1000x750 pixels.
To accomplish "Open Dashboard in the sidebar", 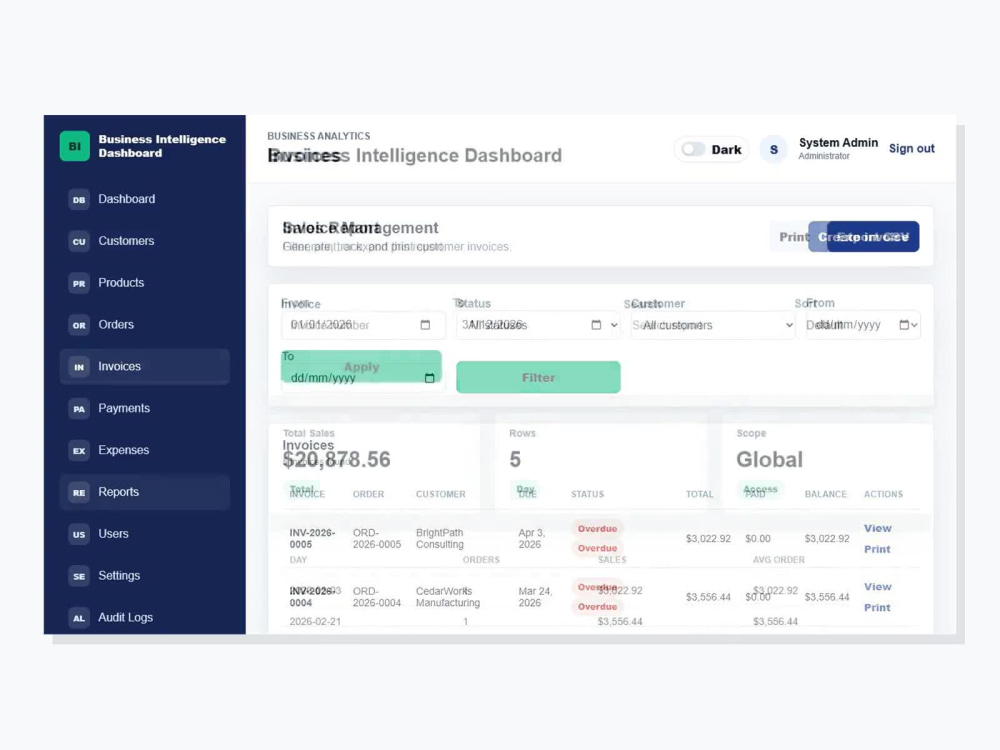I will pos(145,199).
